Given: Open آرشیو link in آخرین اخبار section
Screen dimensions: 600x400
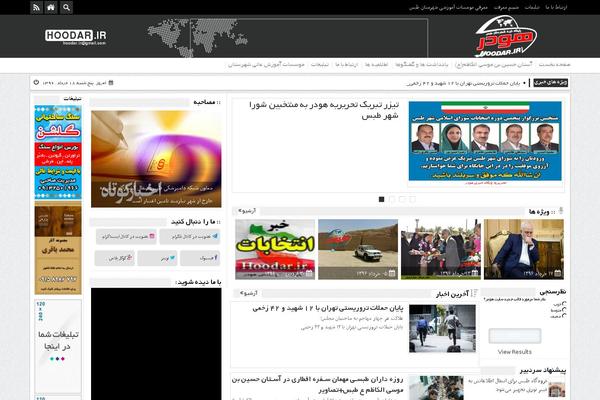Looking at the screenshot, I should (249, 293).
